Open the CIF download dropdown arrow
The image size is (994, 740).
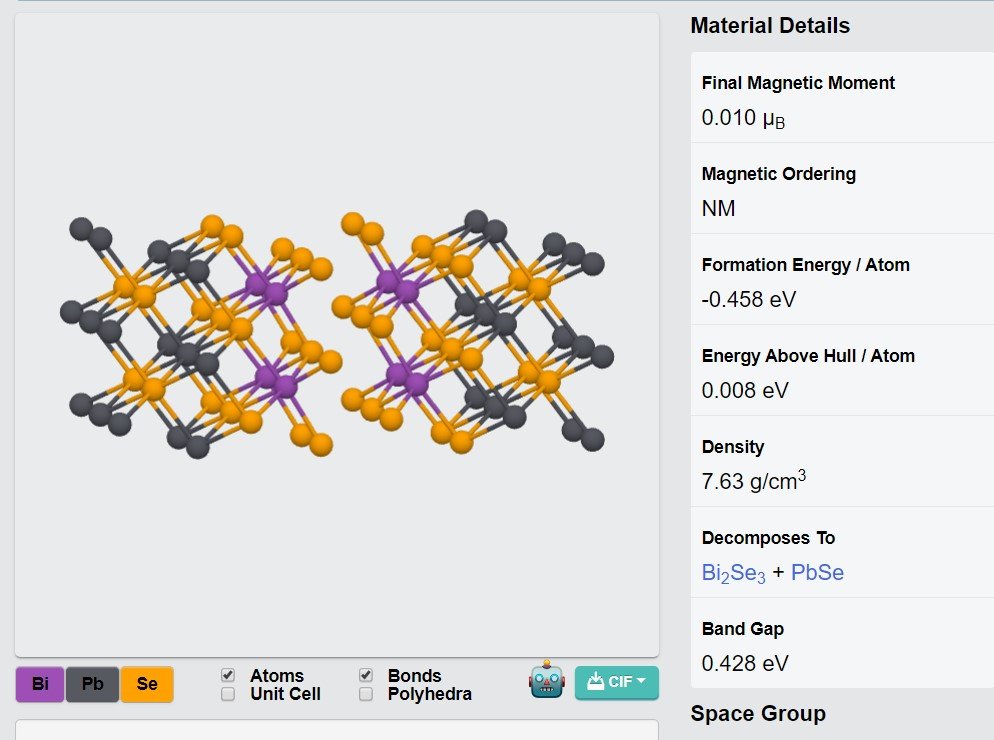pos(641,681)
